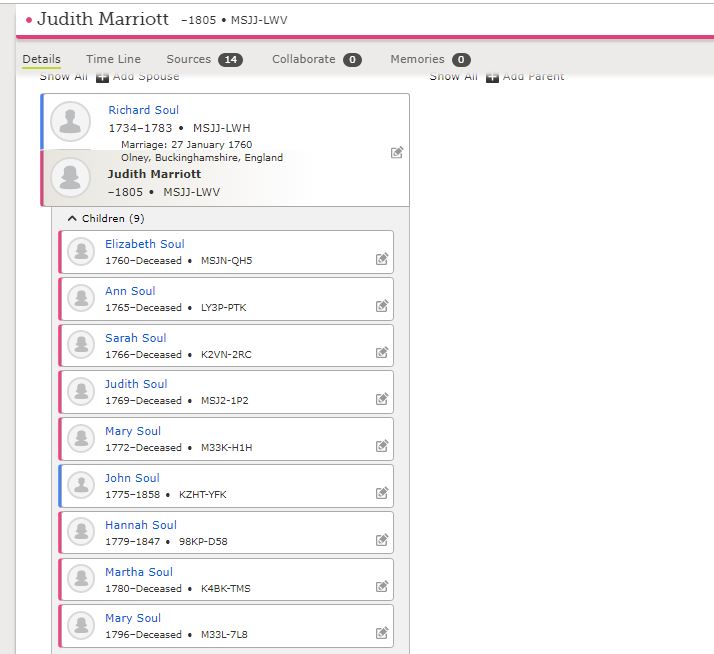Click Richard Soul's ID MSJJ-LWH

(x=222, y=128)
